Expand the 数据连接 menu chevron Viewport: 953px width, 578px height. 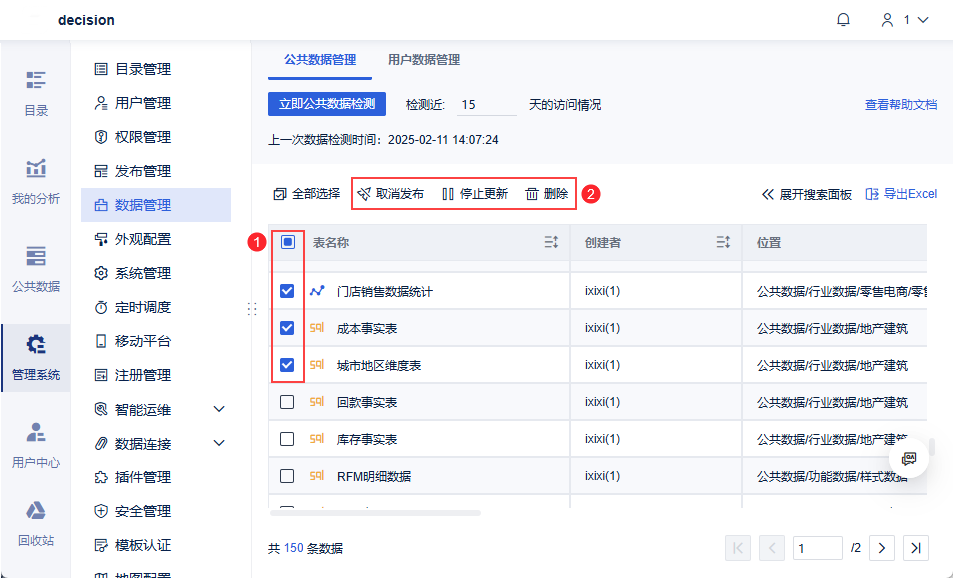pyautogui.click(x=219, y=443)
